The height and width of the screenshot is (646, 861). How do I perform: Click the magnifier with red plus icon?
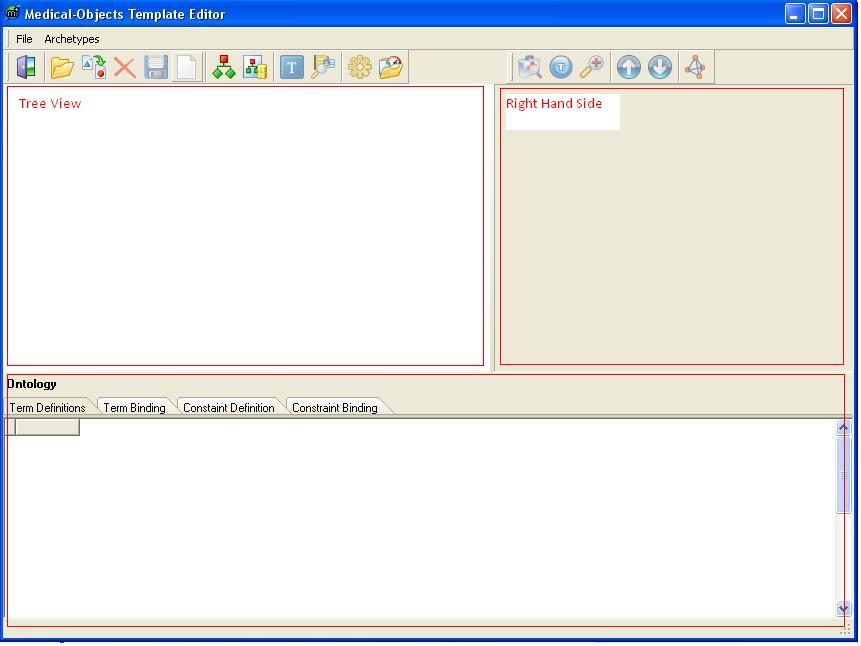pyautogui.click(x=592, y=67)
